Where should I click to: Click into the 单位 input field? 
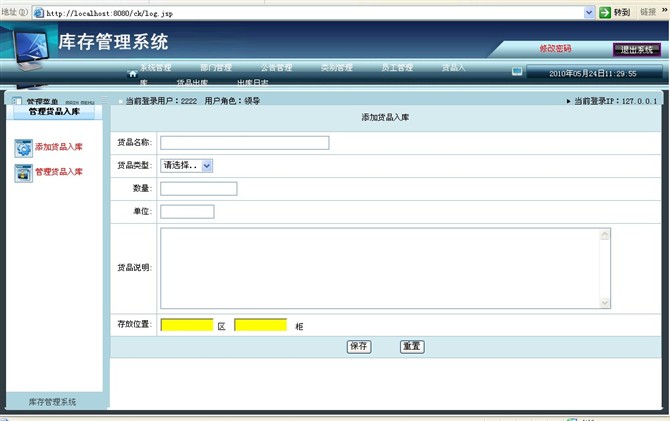pyautogui.click(x=187, y=212)
